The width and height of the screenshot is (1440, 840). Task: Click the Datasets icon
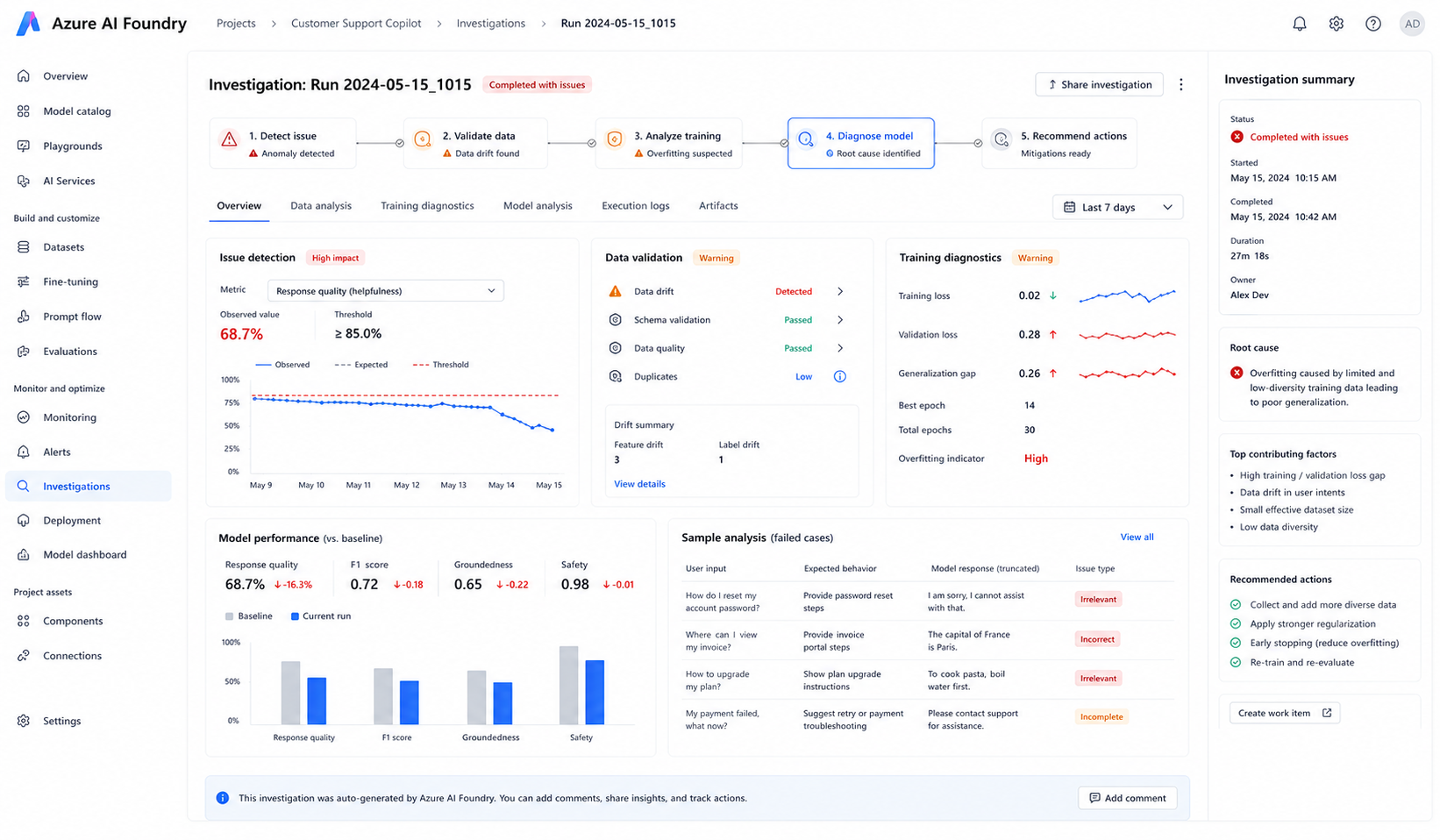[x=24, y=247]
